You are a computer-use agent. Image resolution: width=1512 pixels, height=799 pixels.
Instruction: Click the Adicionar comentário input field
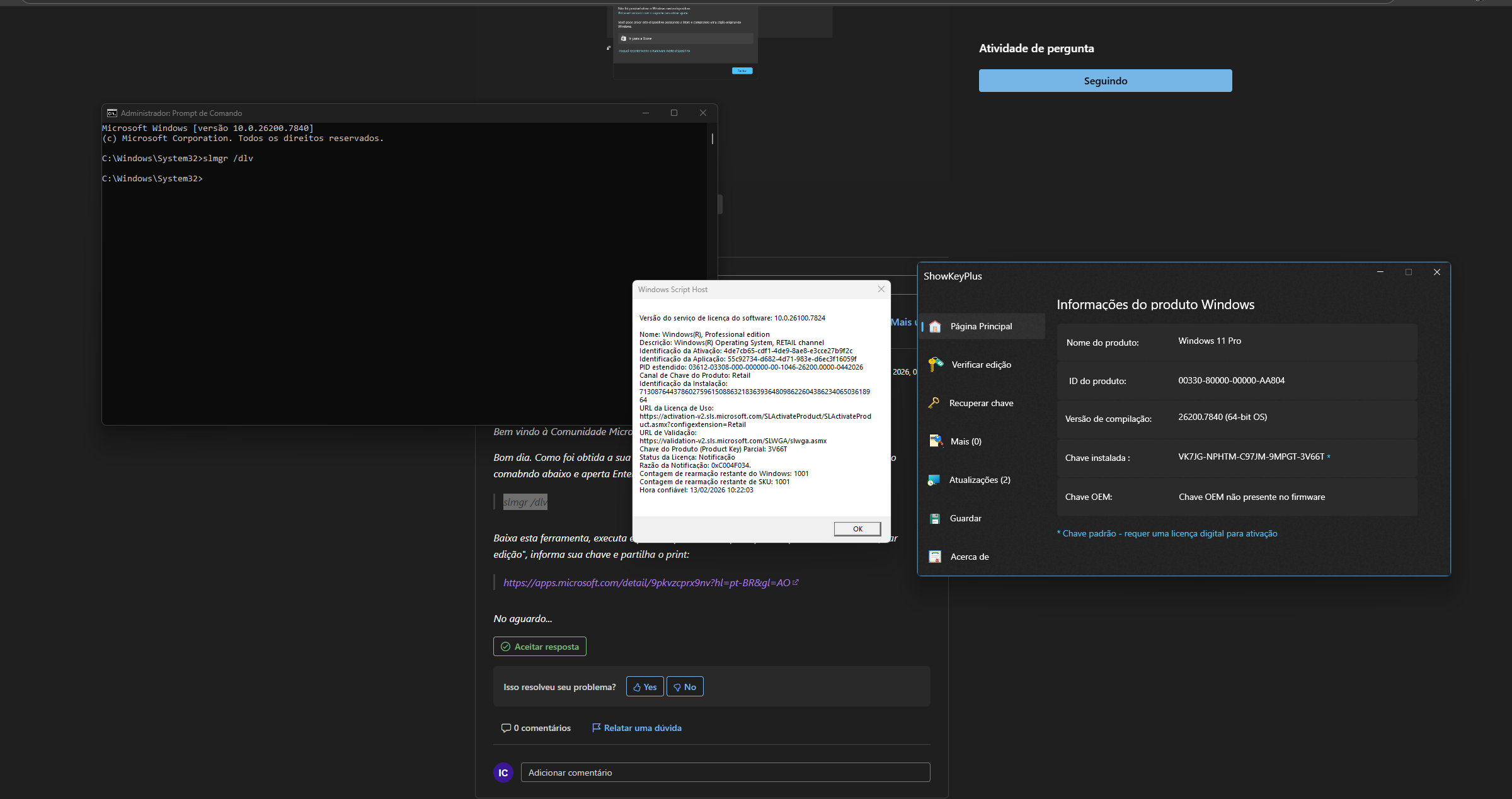(724, 773)
